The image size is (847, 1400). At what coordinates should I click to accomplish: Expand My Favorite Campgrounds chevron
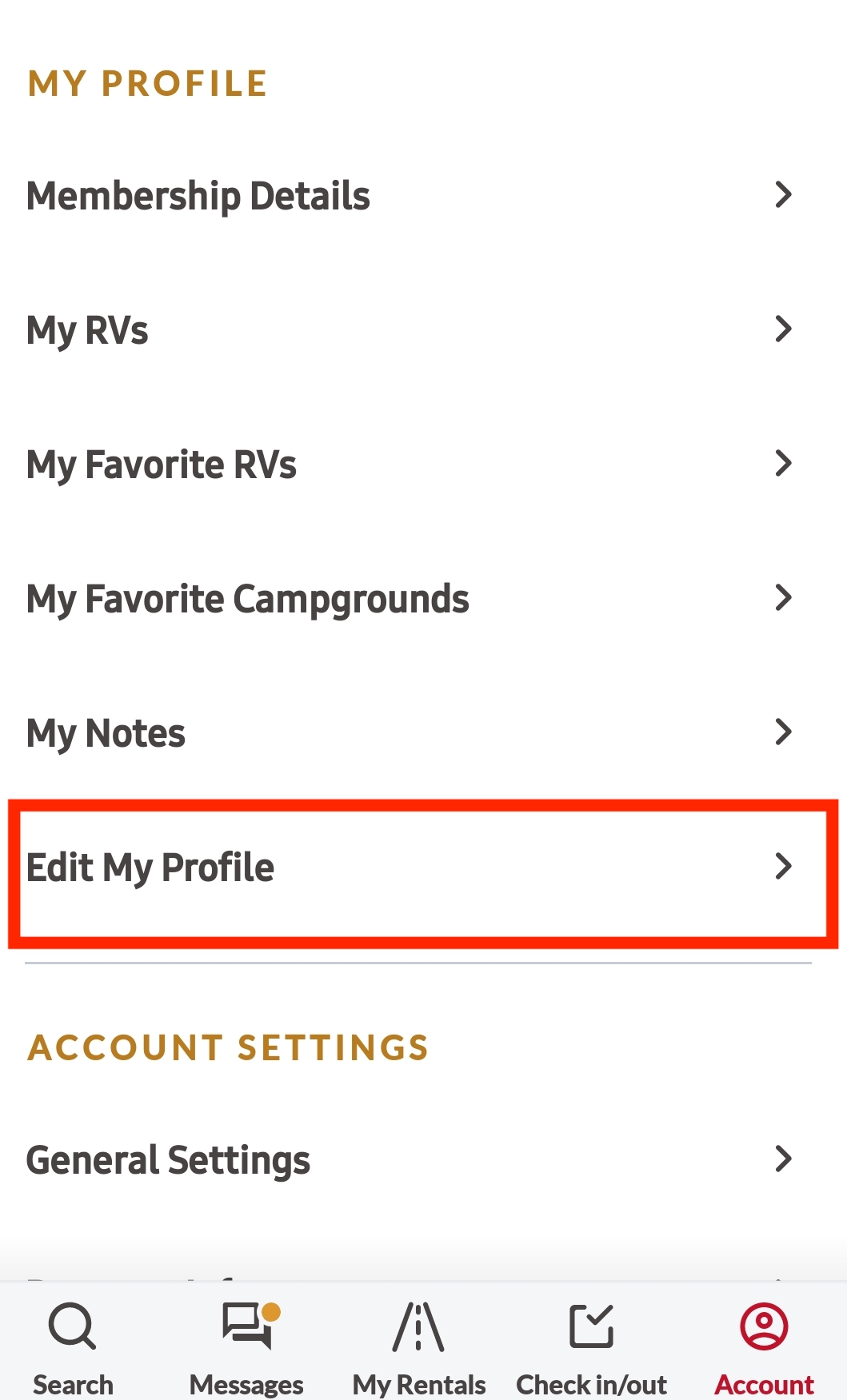point(784,597)
